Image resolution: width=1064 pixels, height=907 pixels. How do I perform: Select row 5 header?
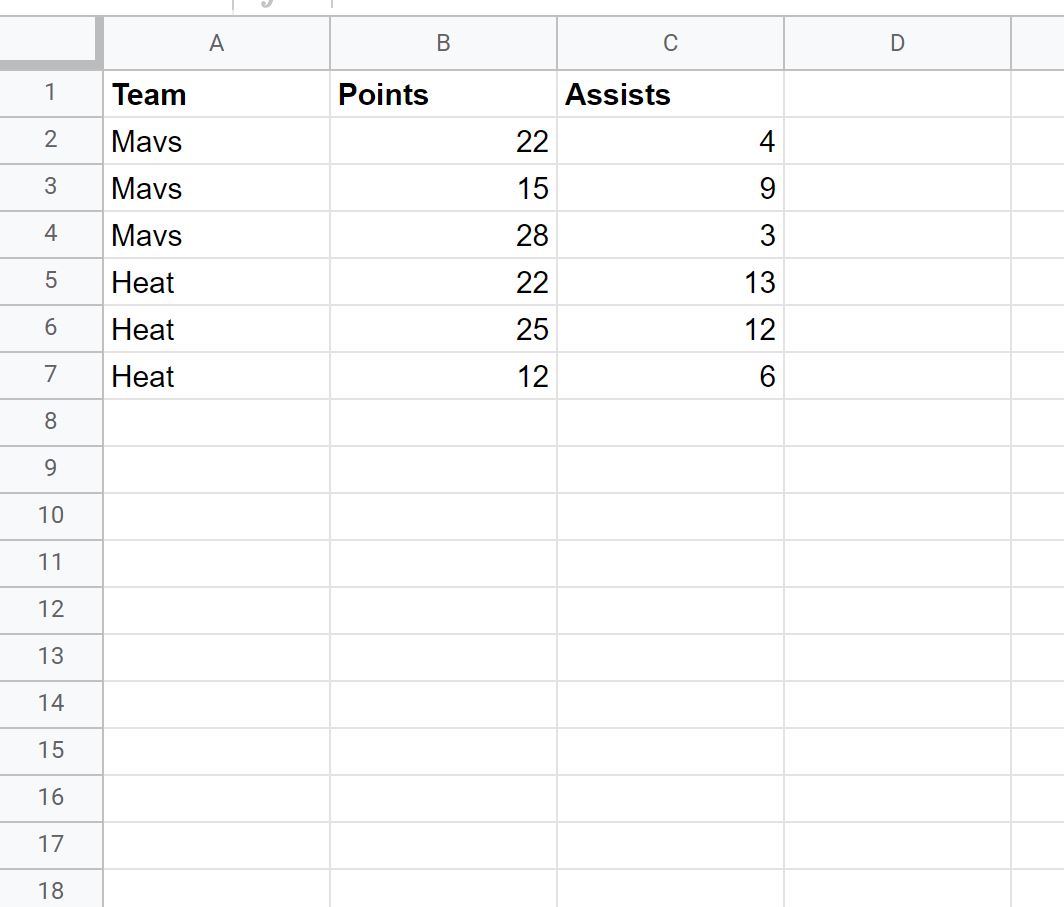[x=51, y=281]
